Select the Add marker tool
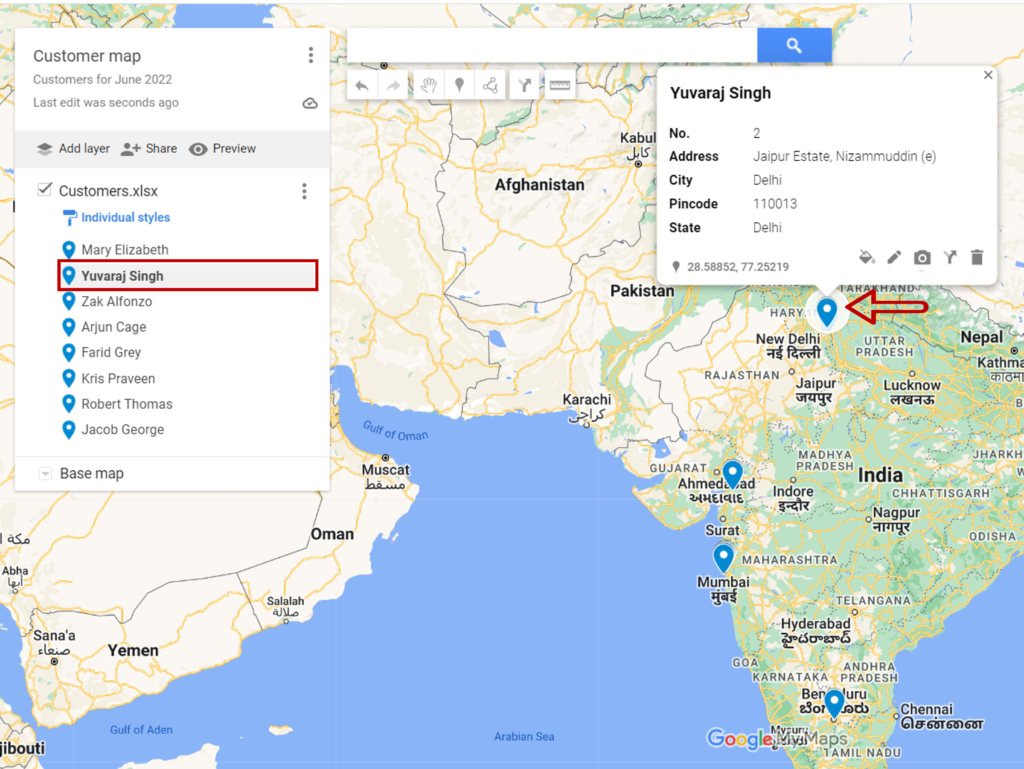The height and width of the screenshot is (769, 1024). pyautogui.click(x=459, y=84)
